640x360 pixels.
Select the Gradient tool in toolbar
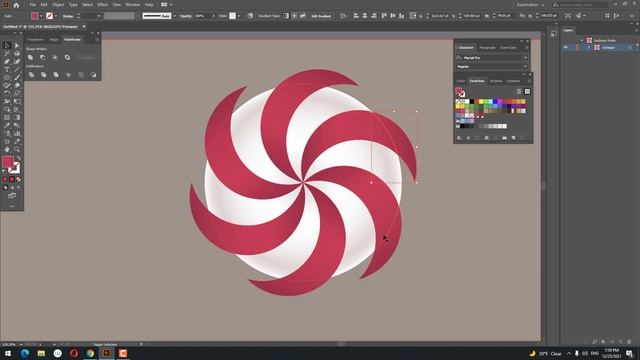17,118
